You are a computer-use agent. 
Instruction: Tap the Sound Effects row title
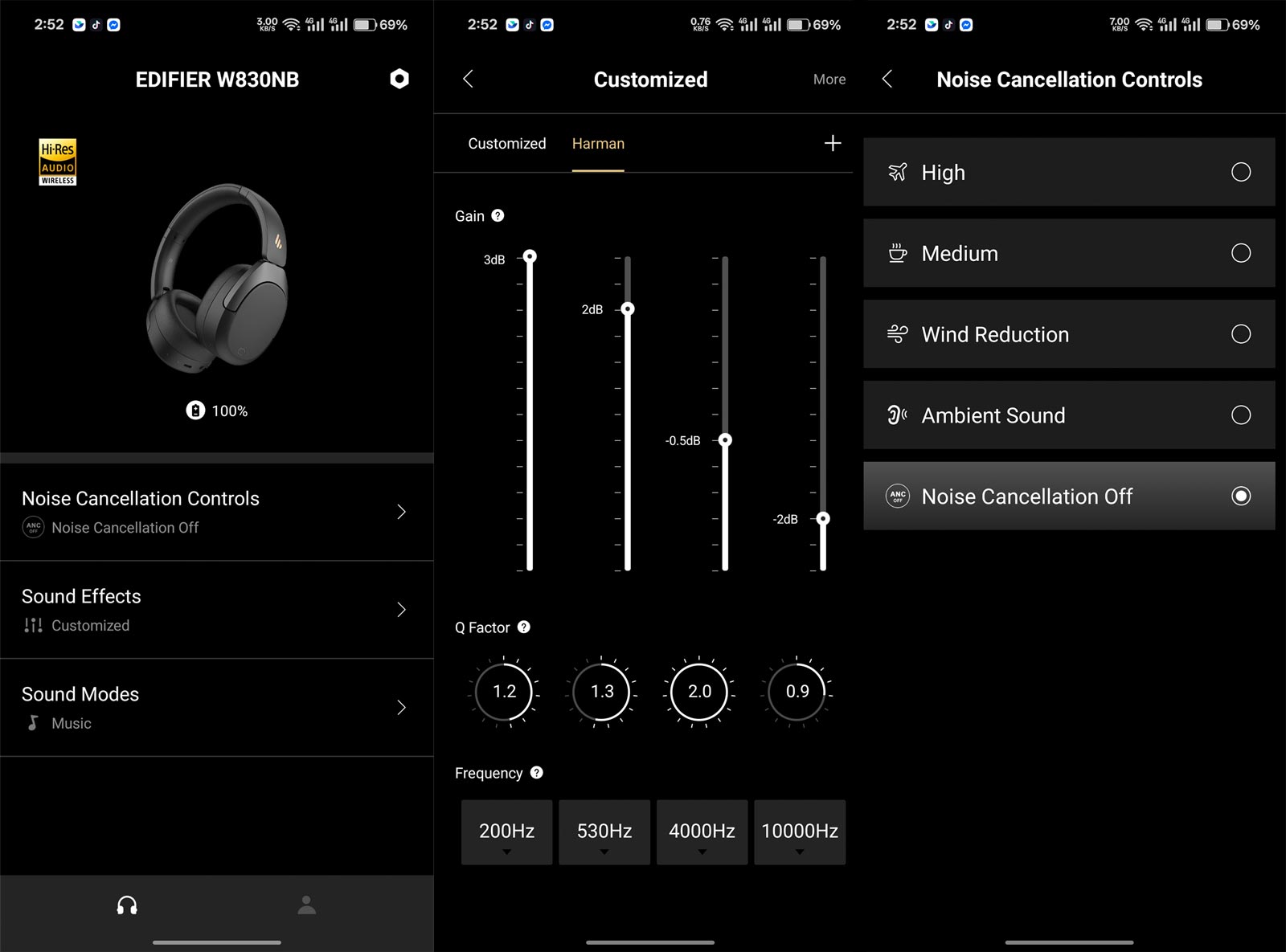point(81,596)
